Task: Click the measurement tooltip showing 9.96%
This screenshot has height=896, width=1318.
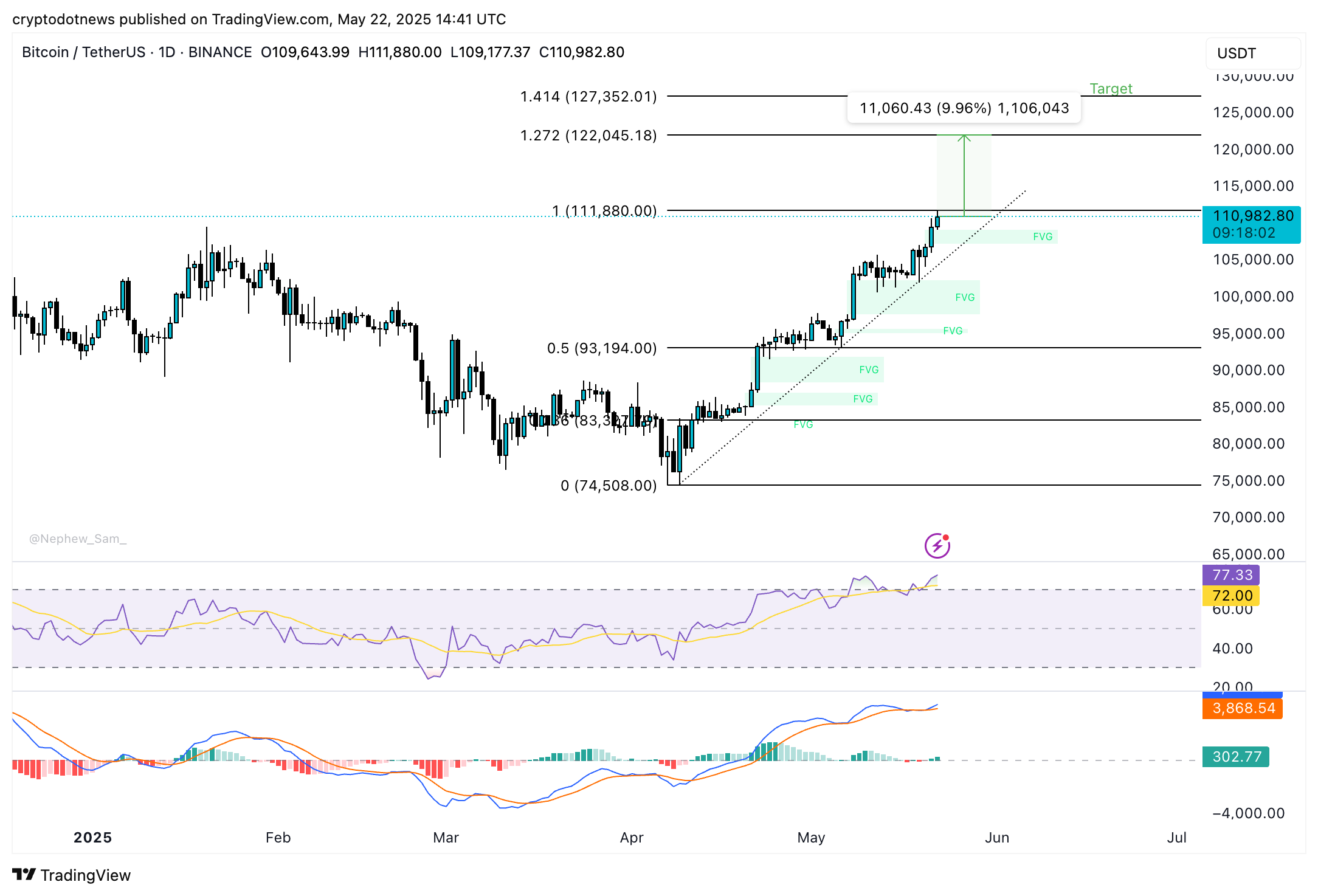Action: pos(963,108)
